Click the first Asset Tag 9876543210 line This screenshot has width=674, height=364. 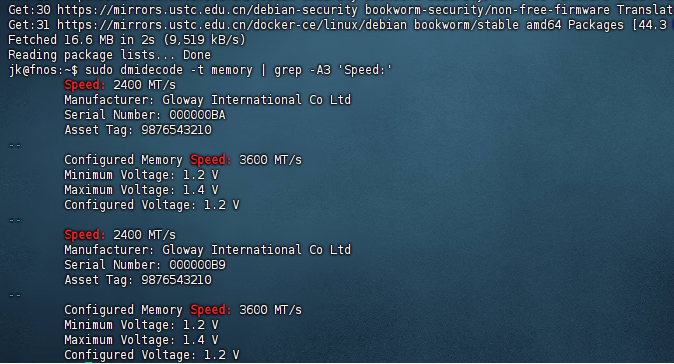click(x=138, y=130)
